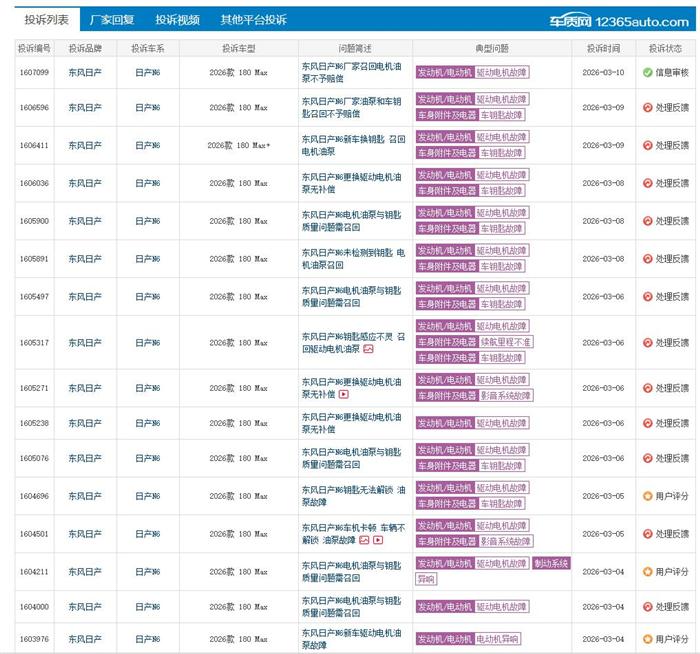Image resolution: width=700 pixels, height=654 pixels.
Task: Click the 电动机异响 tag in the last row
Action: (501, 638)
